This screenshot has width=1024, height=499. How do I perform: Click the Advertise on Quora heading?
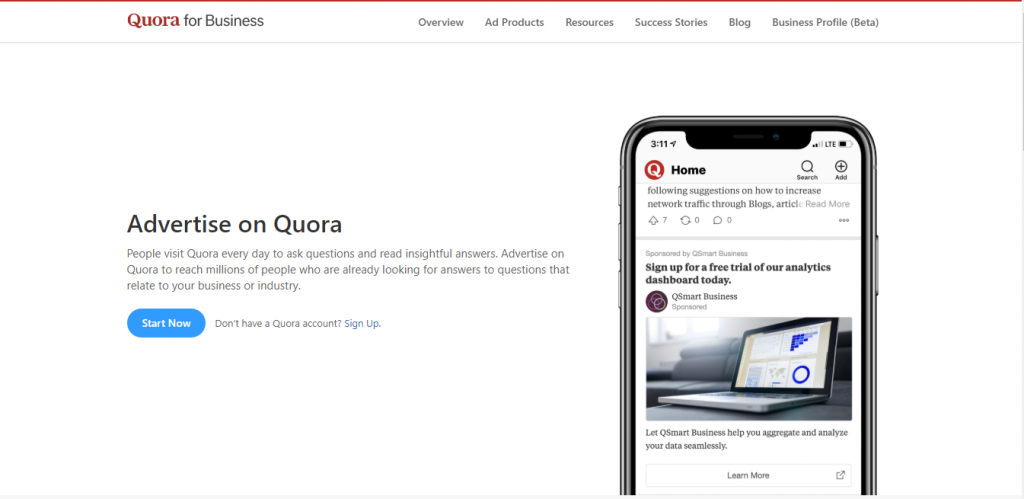(234, 224)
